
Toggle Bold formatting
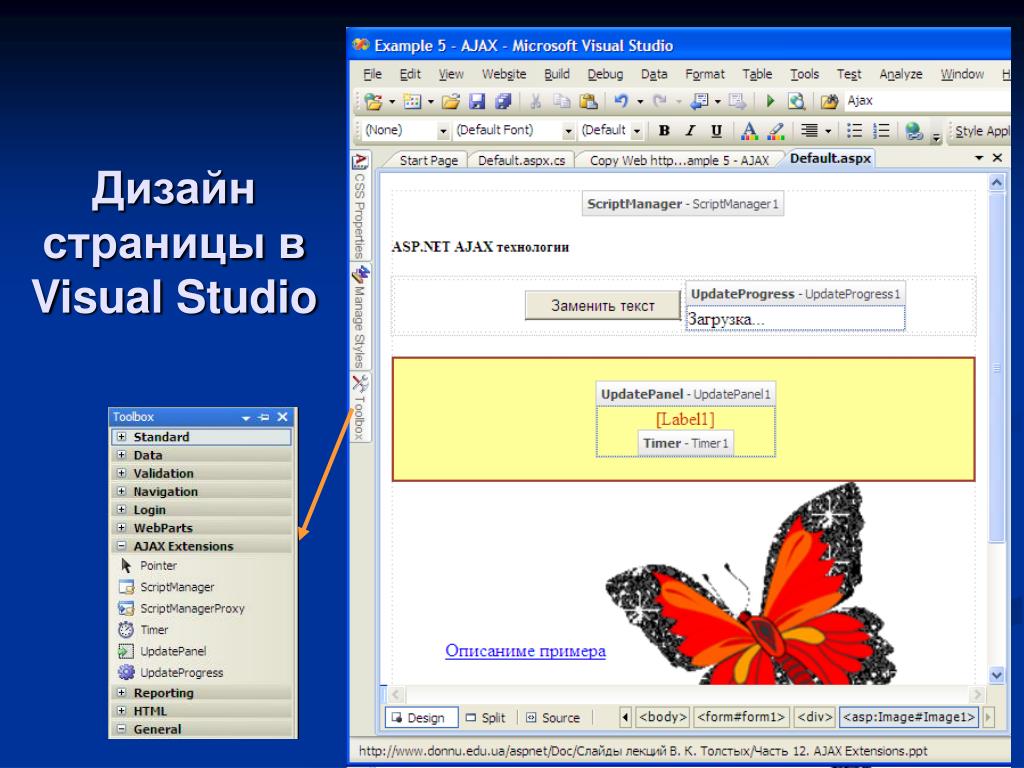pos(664,131)
